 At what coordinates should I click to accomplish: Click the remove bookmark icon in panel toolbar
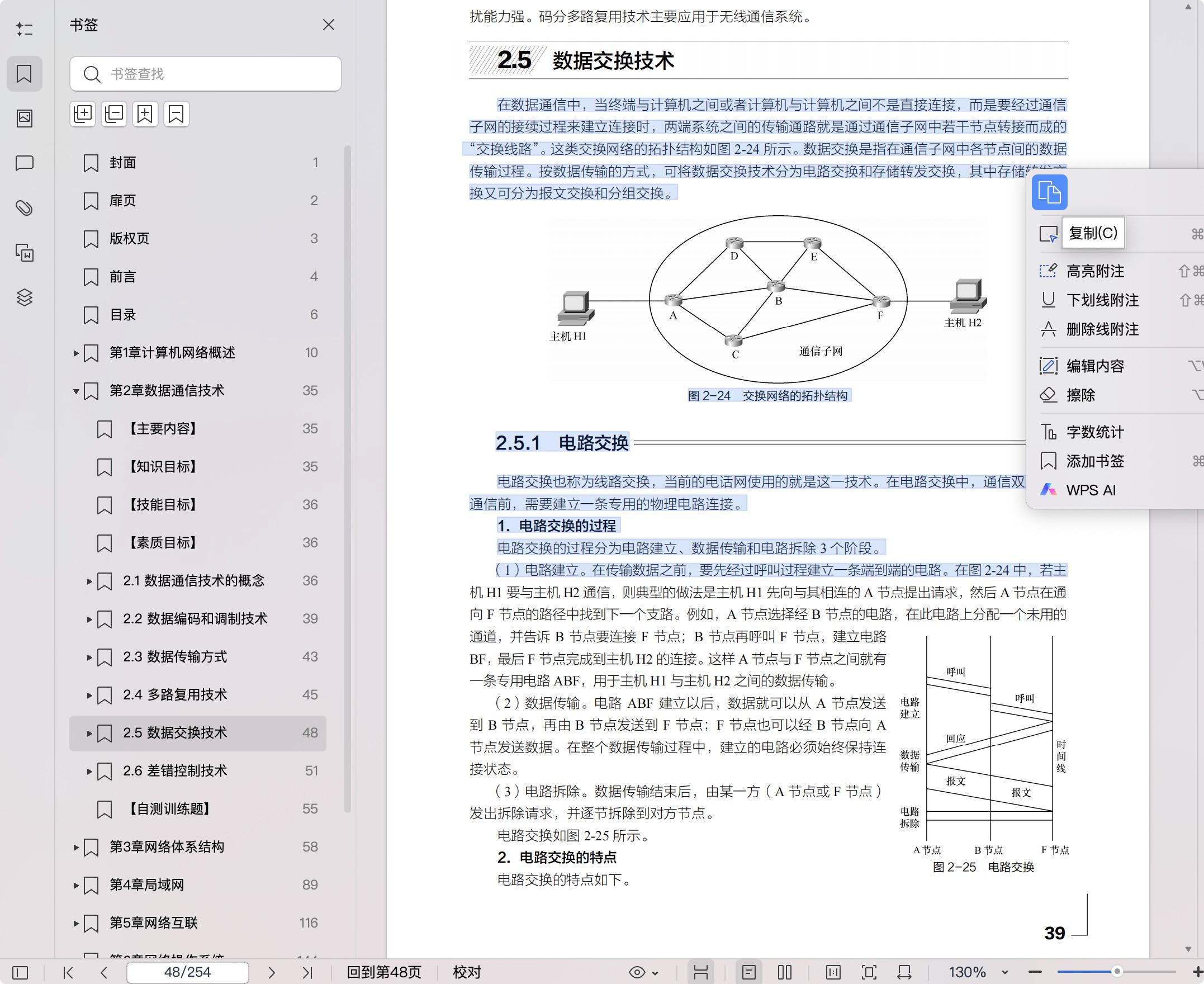coord(176,115)
